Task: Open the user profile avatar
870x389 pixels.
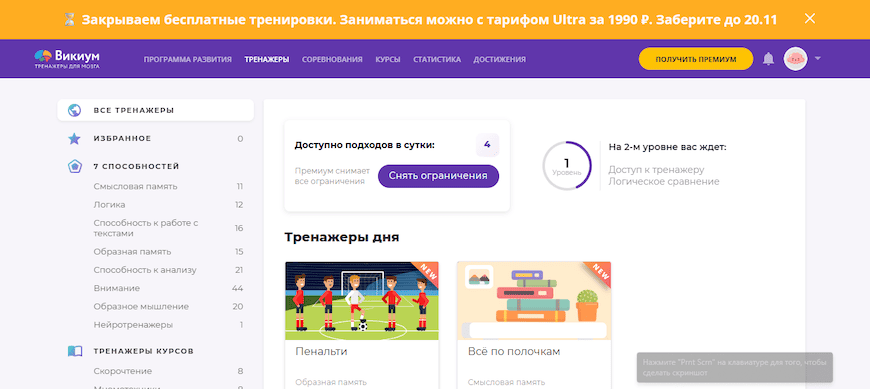Action: 795,59
